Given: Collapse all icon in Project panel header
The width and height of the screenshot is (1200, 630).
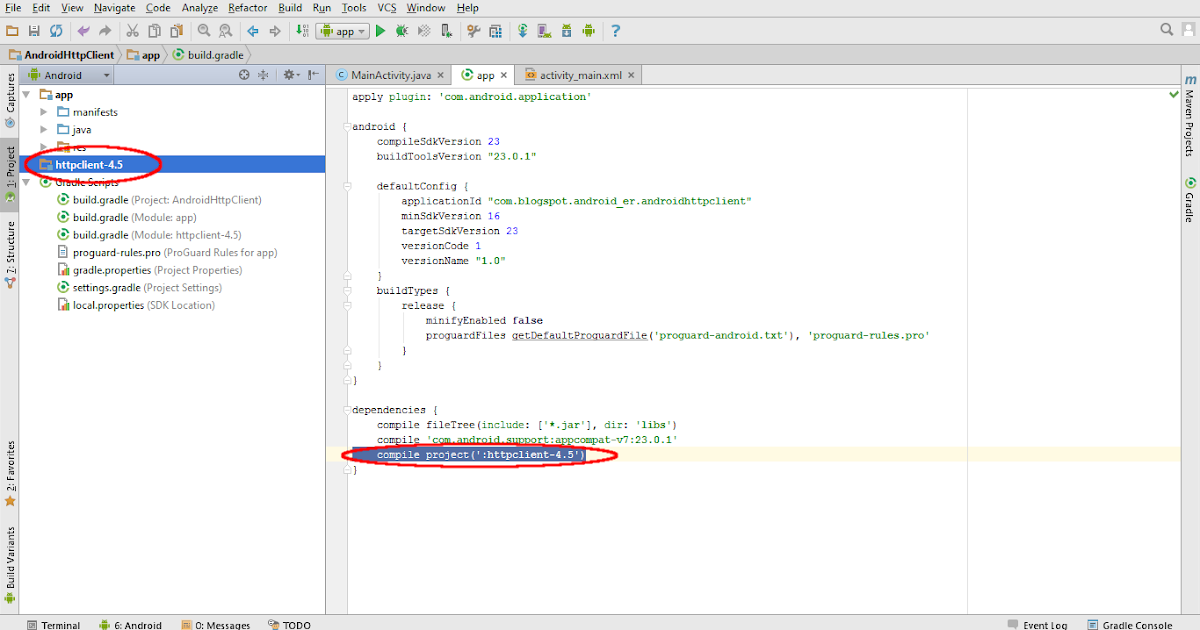Looking at the screenshot, I should click(264, 75).
